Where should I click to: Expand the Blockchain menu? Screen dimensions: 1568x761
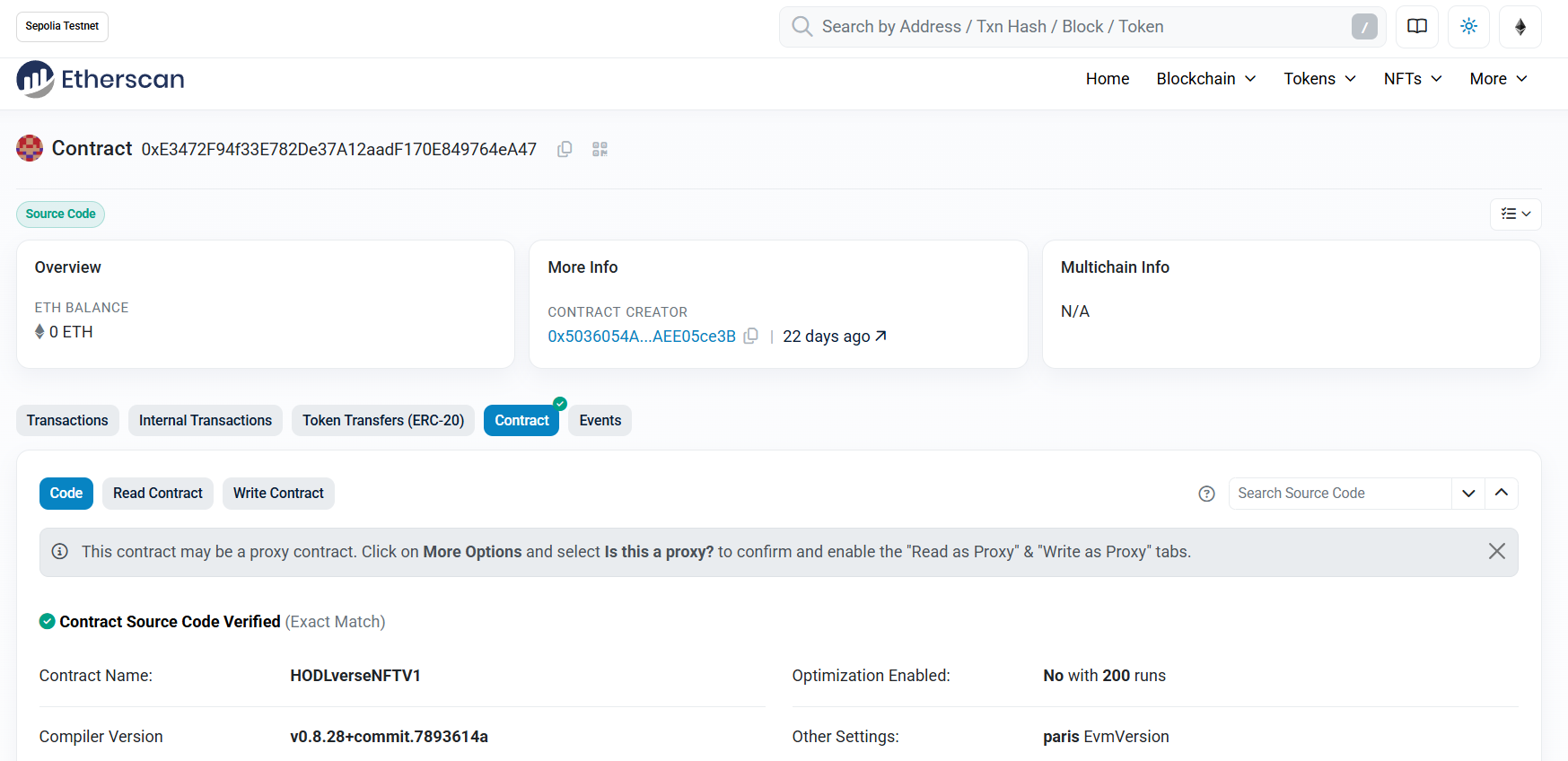coord(1205,79)
